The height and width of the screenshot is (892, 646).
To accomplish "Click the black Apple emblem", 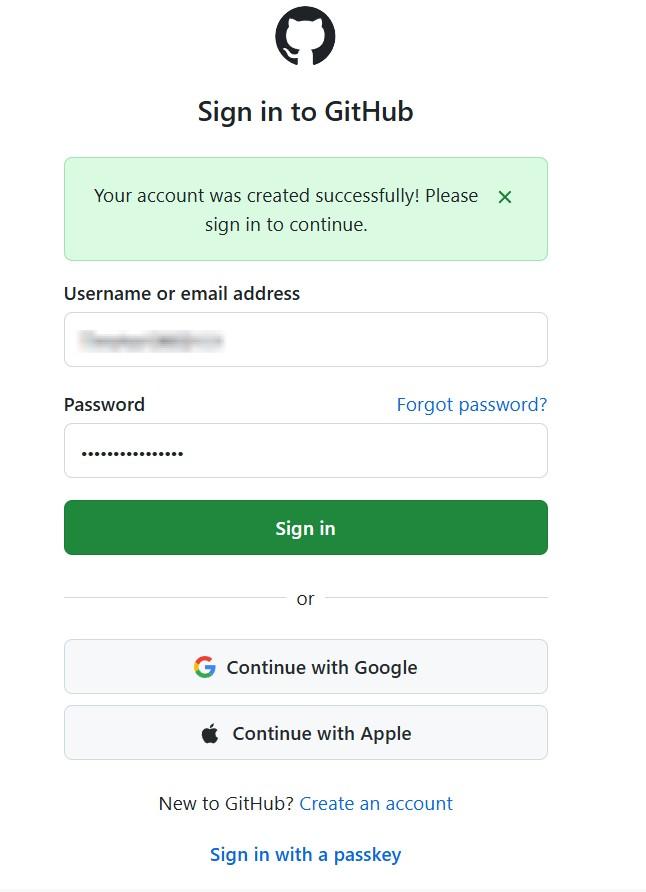I will (208, 733).
